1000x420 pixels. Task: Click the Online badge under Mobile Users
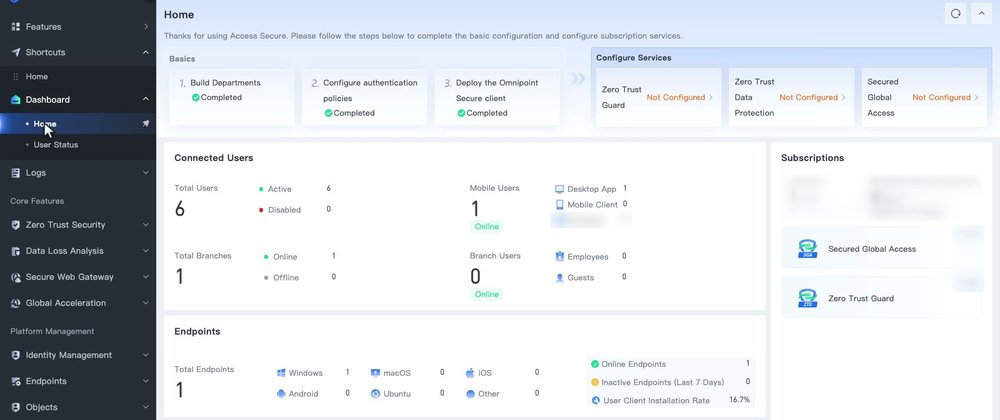487,227
